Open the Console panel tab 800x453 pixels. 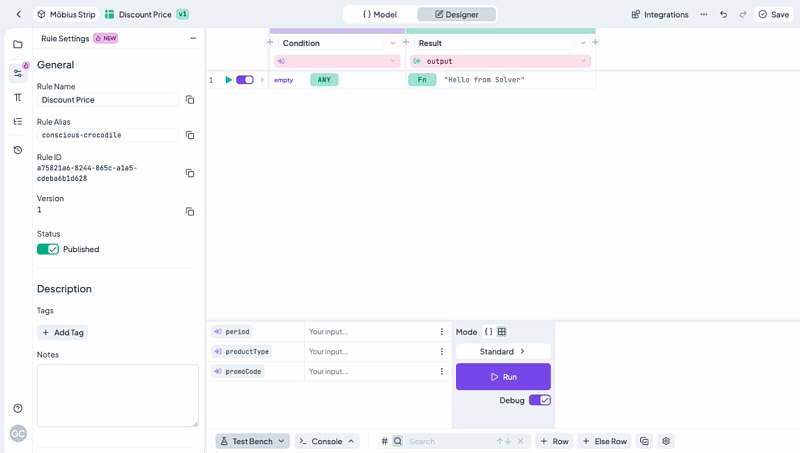click(x=326, y=441)
